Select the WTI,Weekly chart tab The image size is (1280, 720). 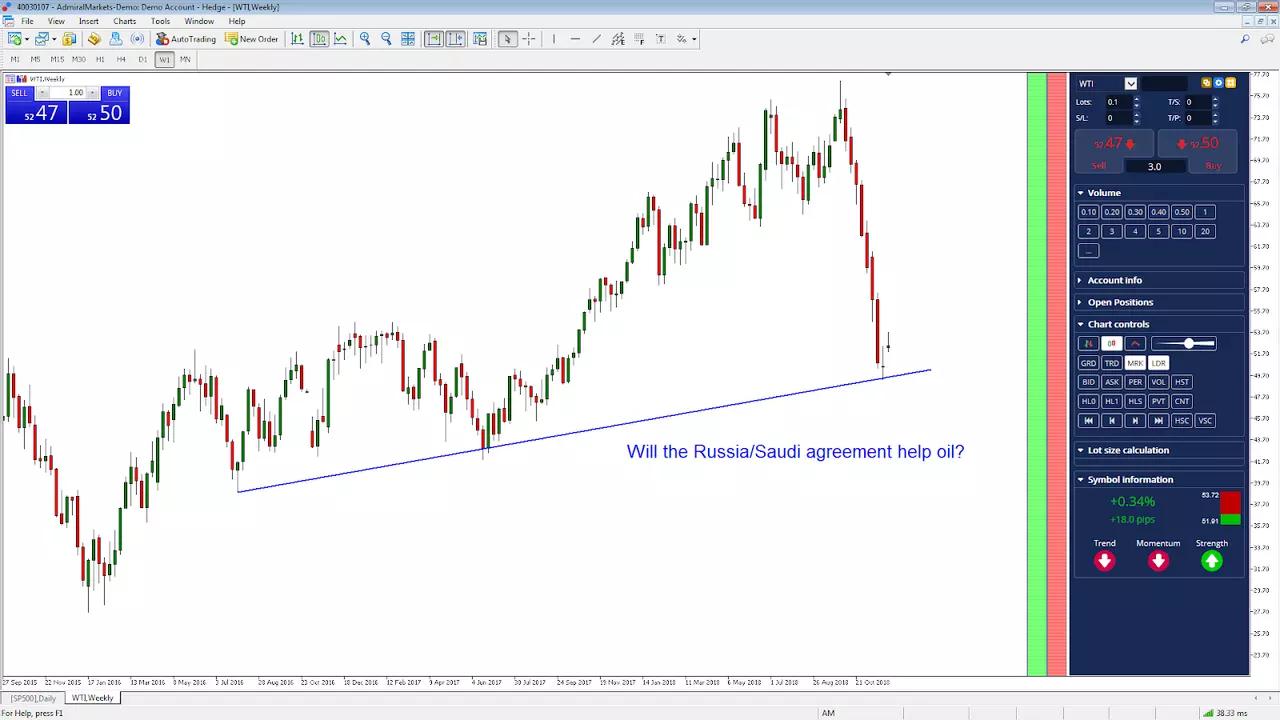tap(92, 698)
